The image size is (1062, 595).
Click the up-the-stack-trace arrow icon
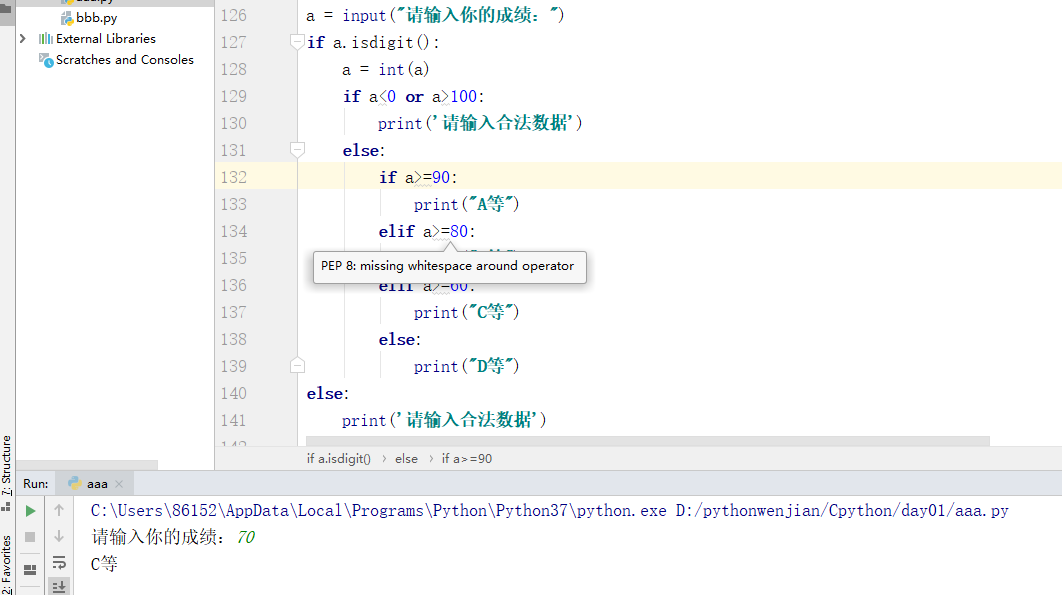pyautogui.click(x=59, y=510)
